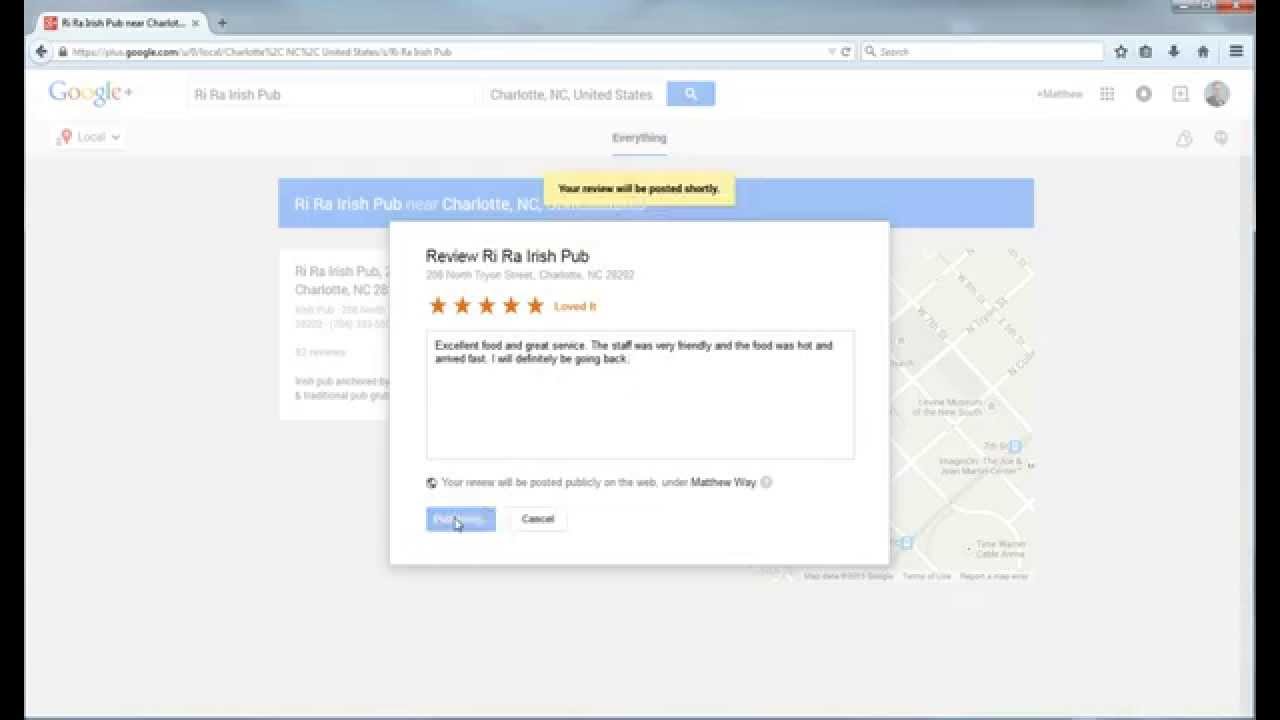
Task: Click the browser URL address bar
Action: [x=440, y=52]
